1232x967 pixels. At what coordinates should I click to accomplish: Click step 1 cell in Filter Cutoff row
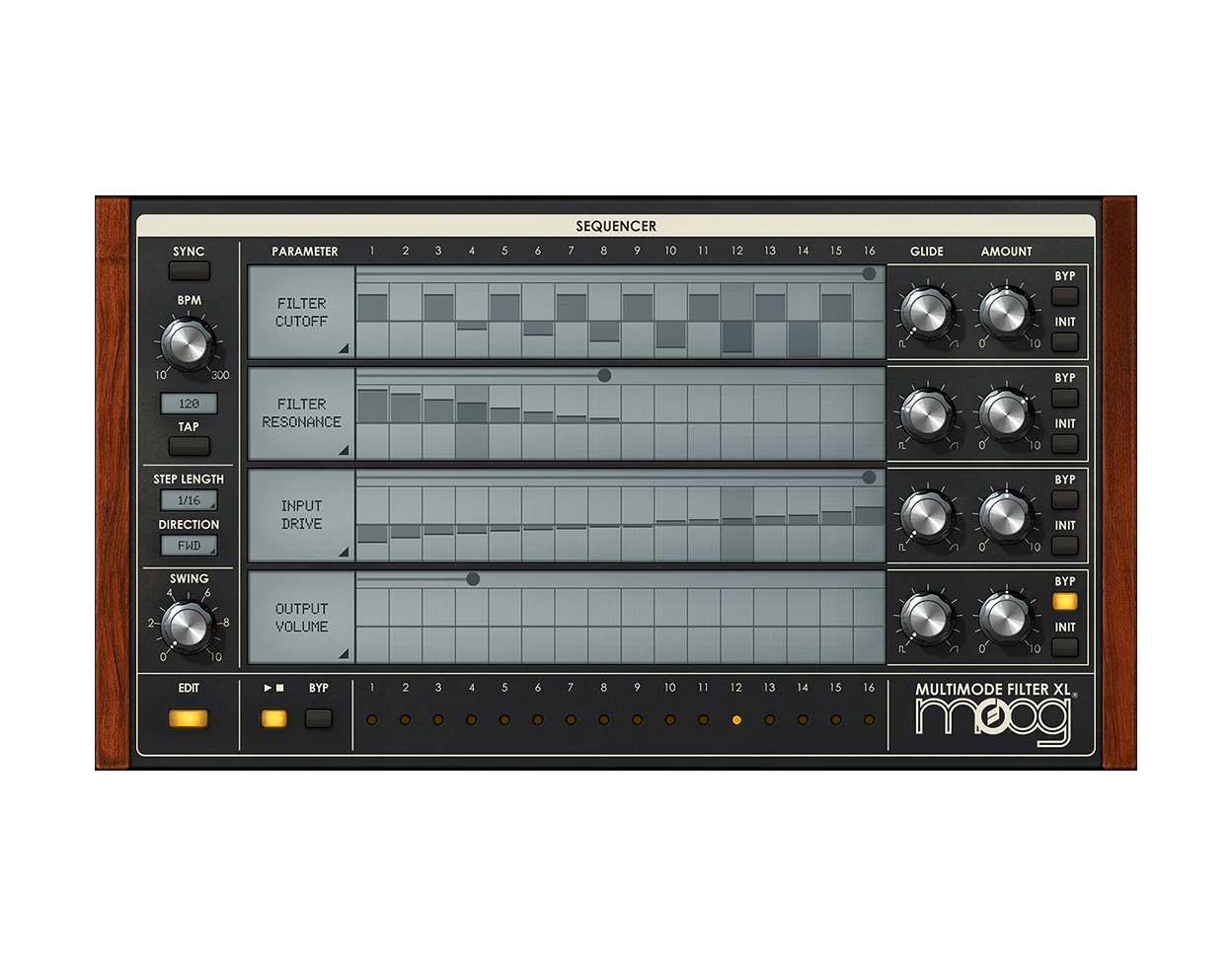point(372,321)
